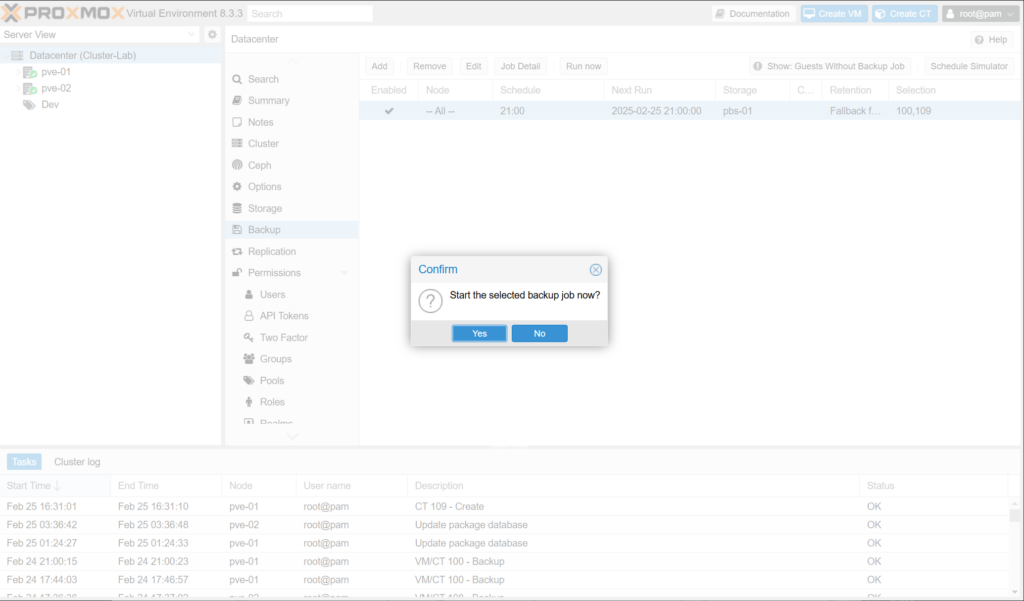
Task: Click No to cancel backup job
Action: 539,333
